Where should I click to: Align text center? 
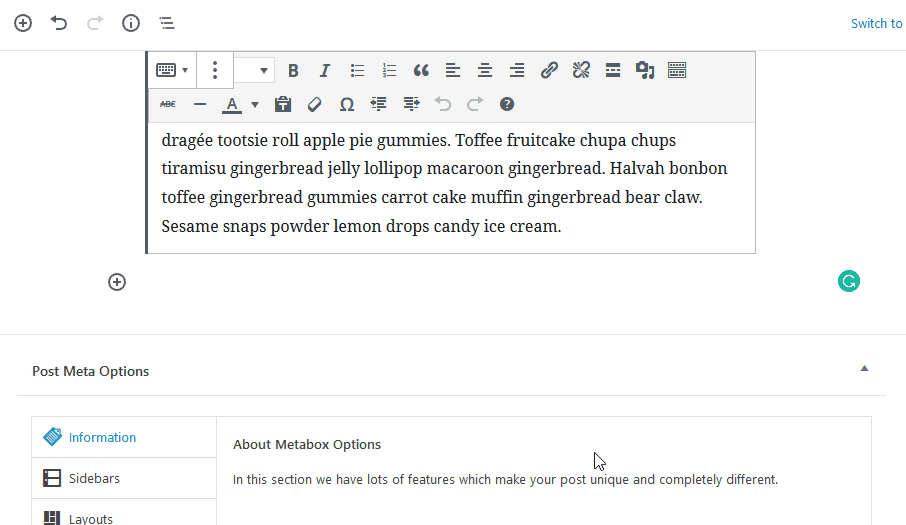coord(485,70)
